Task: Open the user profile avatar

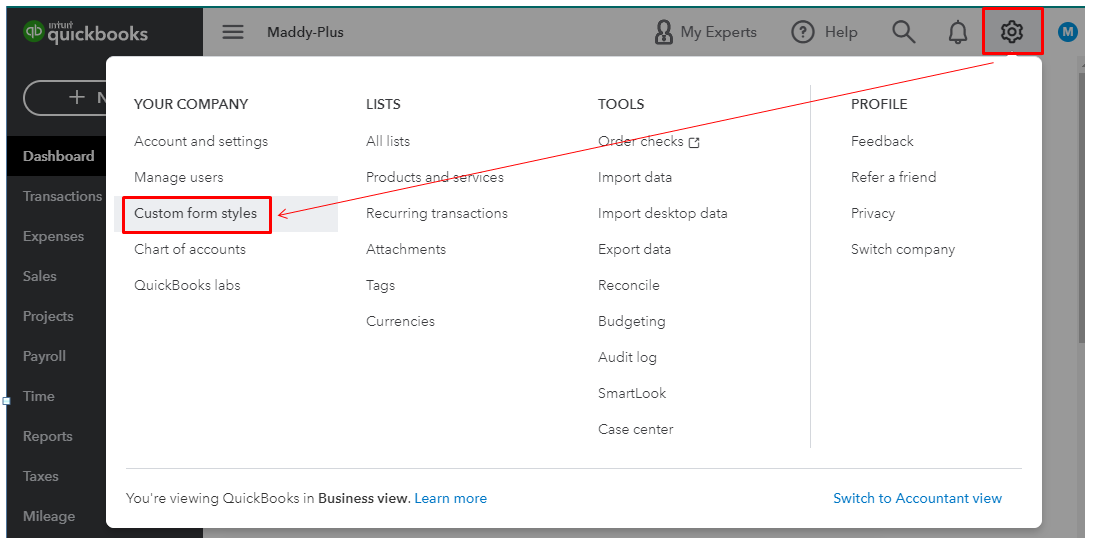Action: (1068, 32)
